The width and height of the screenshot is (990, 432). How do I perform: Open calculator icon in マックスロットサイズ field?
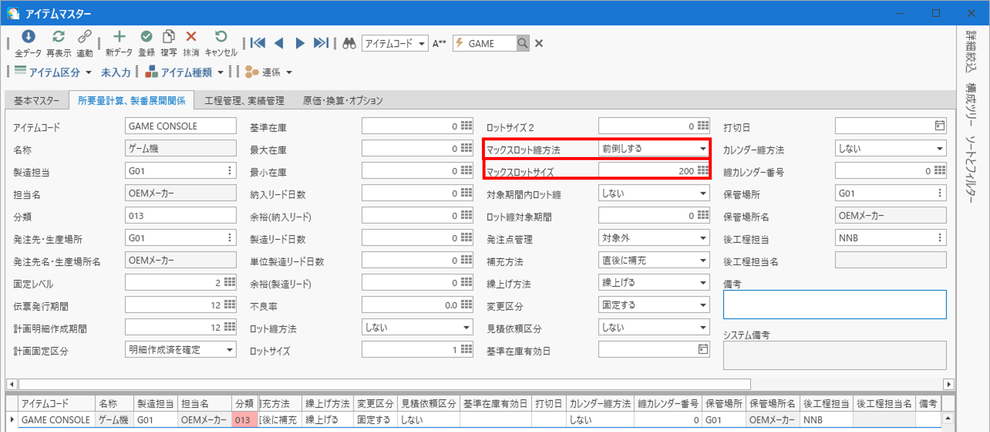tap(703, 171)
